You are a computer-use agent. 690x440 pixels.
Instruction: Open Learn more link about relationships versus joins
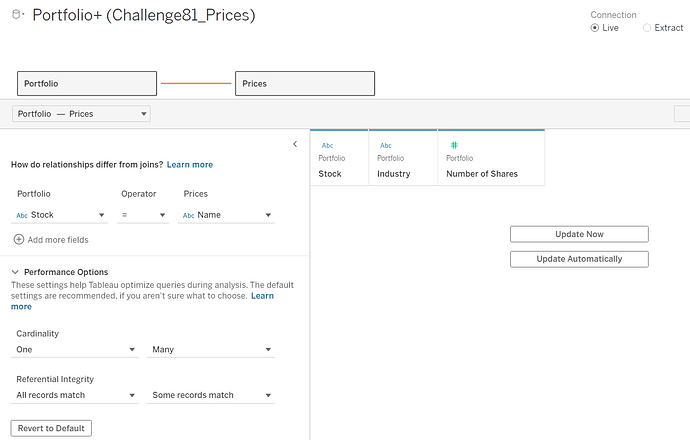click(189, 165)
